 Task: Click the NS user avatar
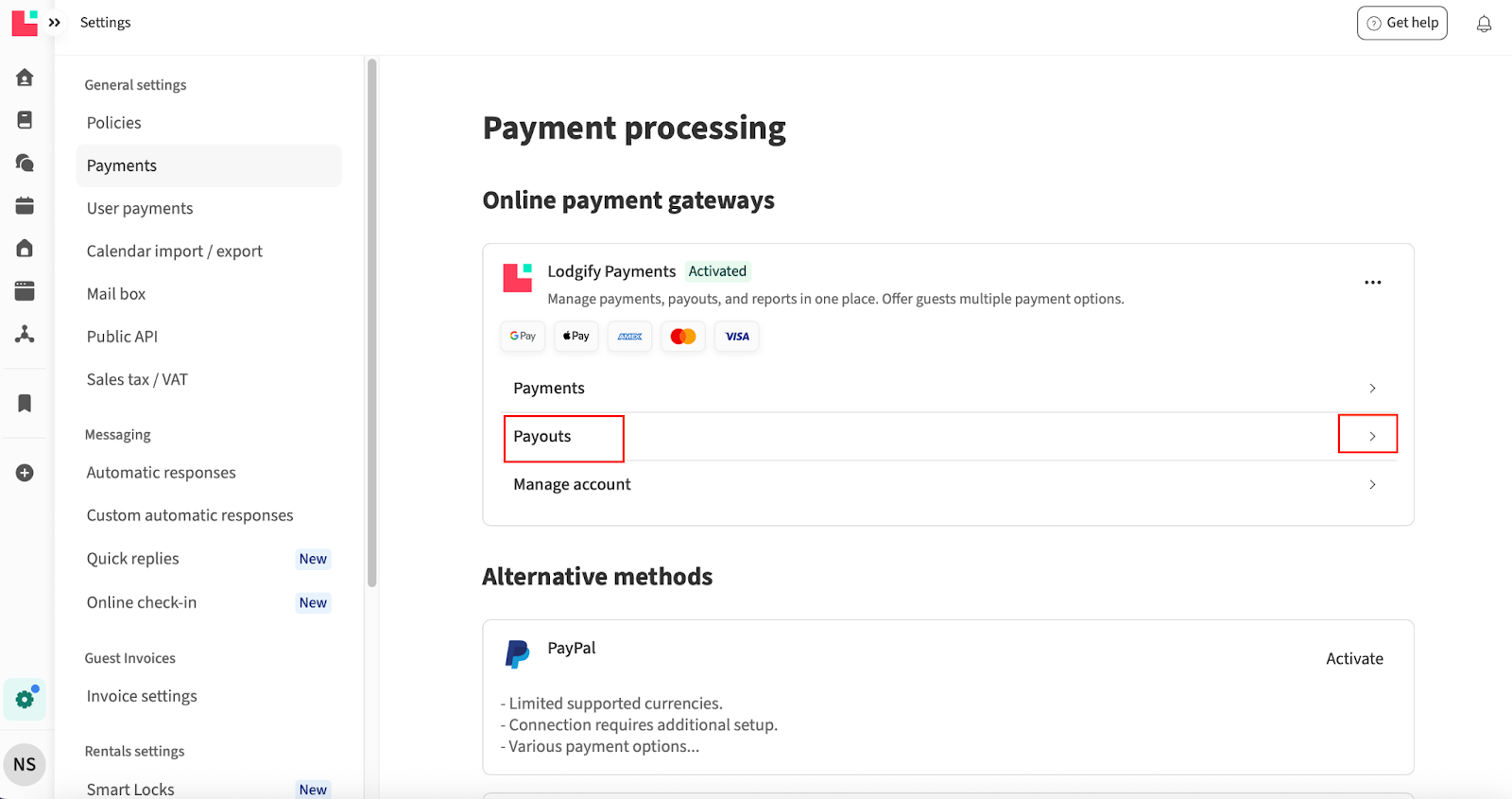click(25, 764)
